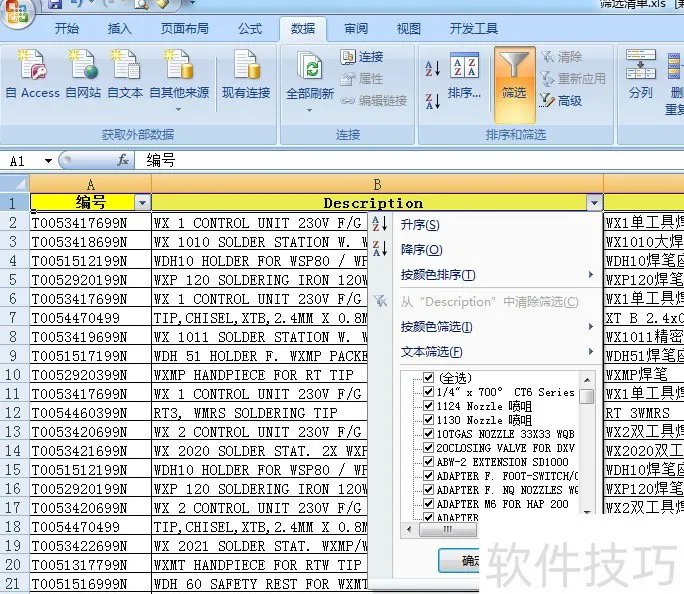Open Advanced (高级) filter
Viewport: 684px width, 594px height.
pos(561,101)
